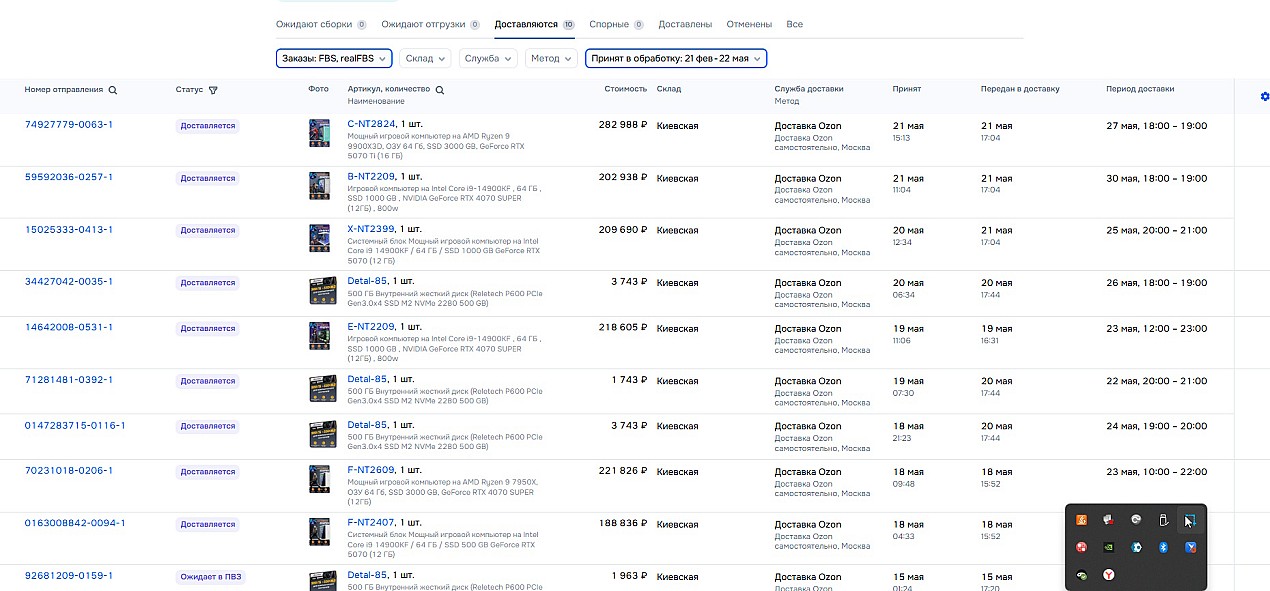Expand the Склад filter dropdown
The width and height of the screenshot is (1270, 591).
(x=425, y=59)
